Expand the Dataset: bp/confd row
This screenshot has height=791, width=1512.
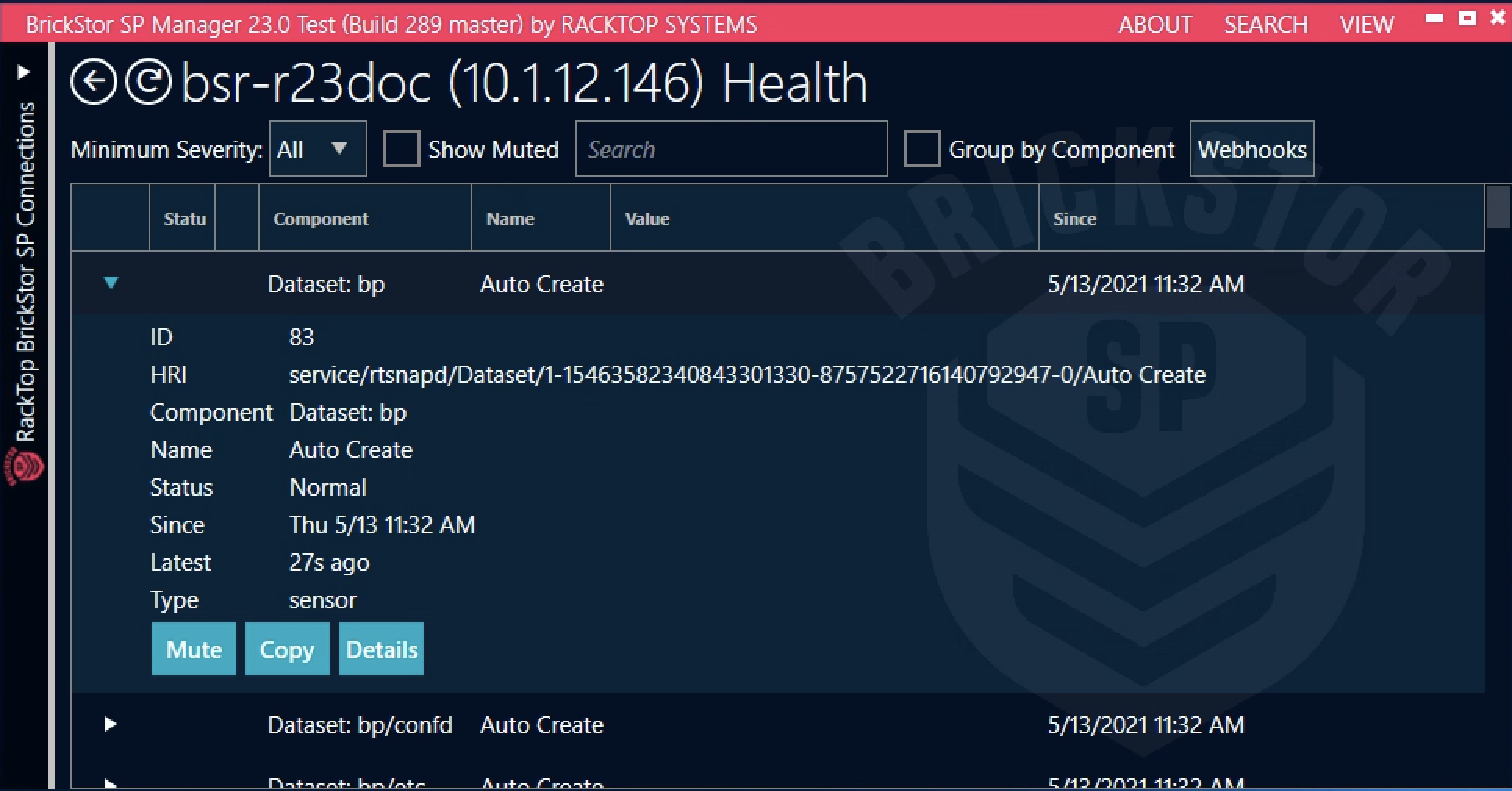click(110, 724)
